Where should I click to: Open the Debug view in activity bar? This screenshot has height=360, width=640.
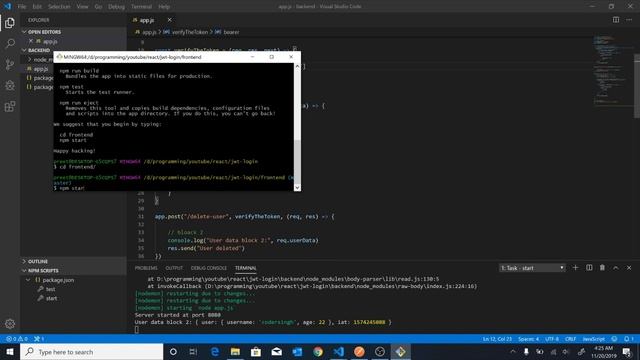(x=10, y=85)
